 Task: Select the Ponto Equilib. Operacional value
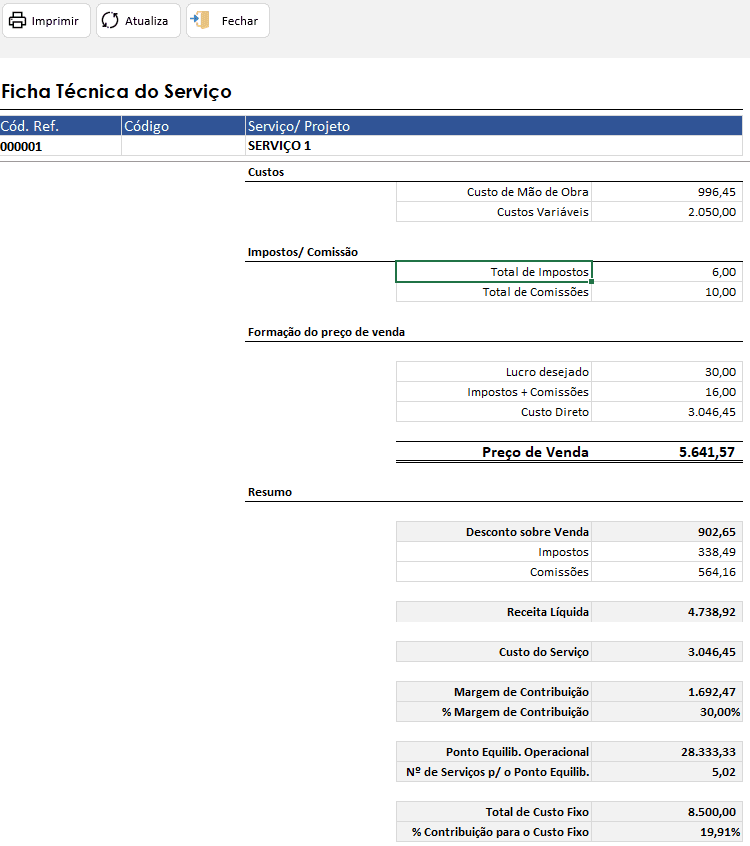(x=667, y=752)
